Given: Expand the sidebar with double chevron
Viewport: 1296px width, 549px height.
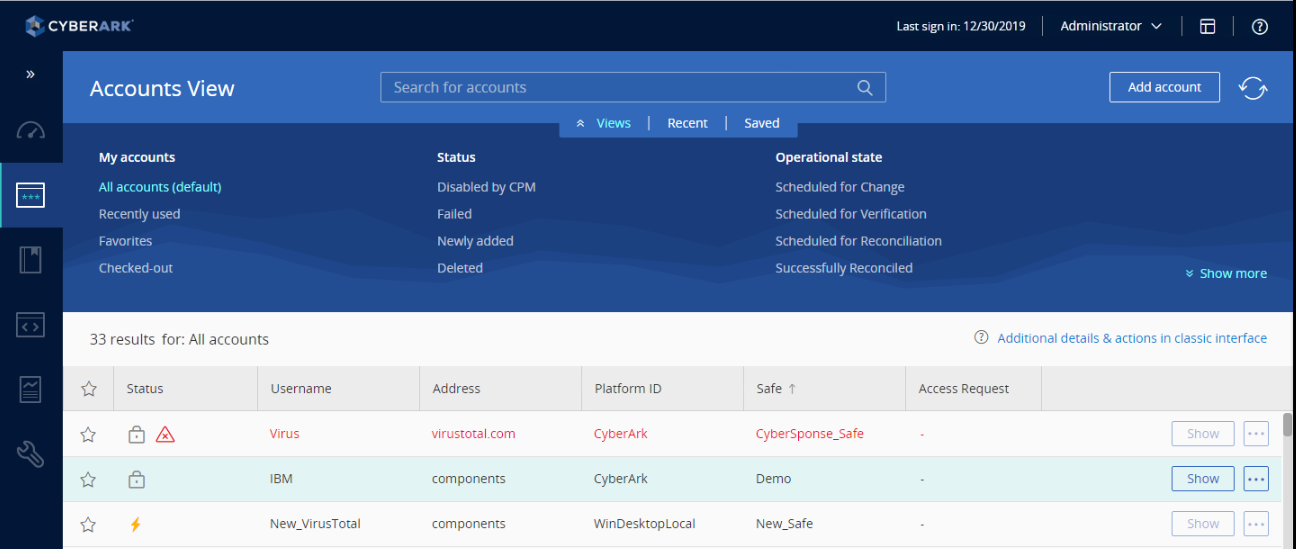Looking at the screenshot, I should point(31,74).
